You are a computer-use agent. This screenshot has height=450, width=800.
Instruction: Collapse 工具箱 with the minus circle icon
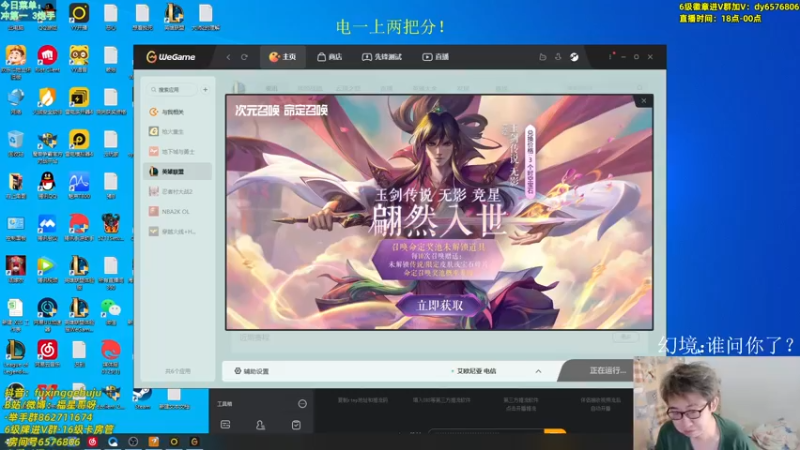point(302,404)
